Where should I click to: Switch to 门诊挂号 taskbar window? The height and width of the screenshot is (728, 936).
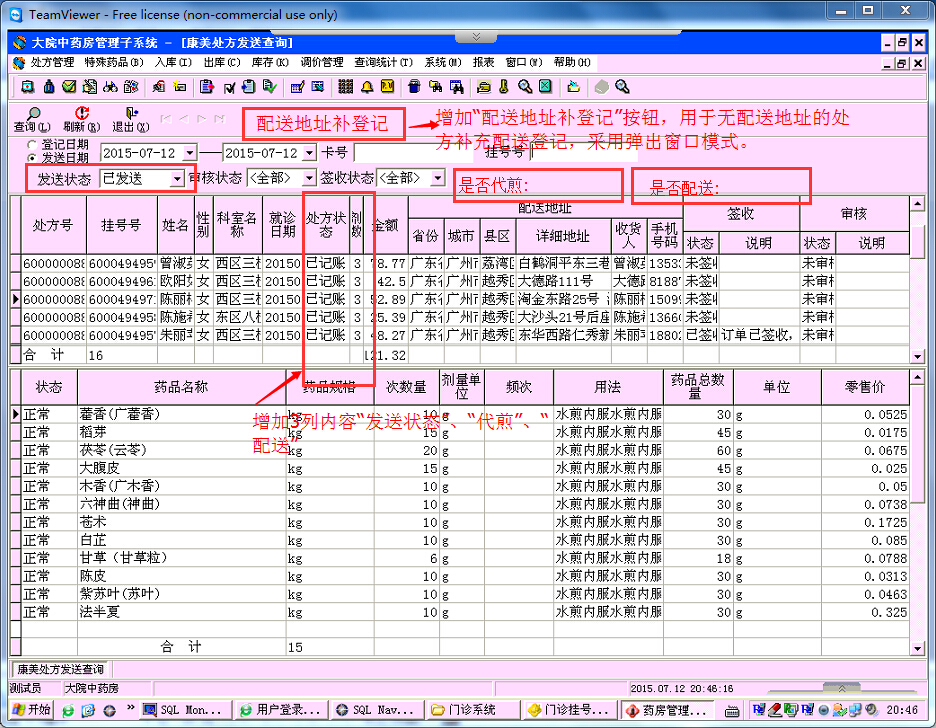click(569, 710)
